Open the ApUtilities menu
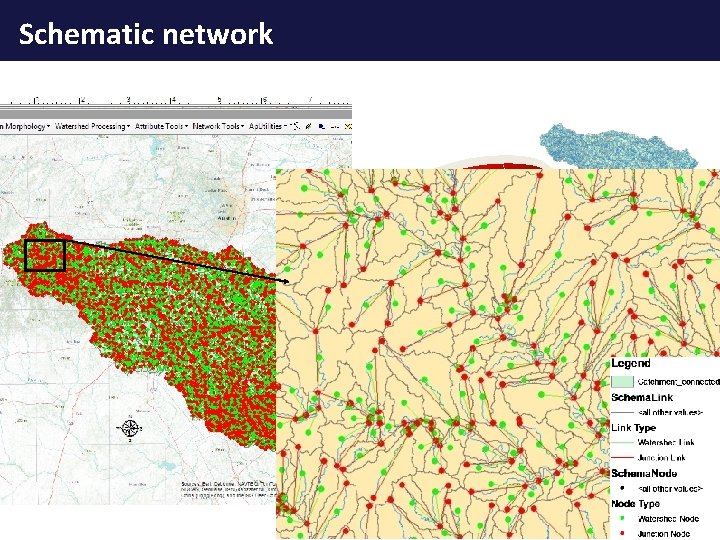This screenshot has width=720, height=540. pos(268,126)
